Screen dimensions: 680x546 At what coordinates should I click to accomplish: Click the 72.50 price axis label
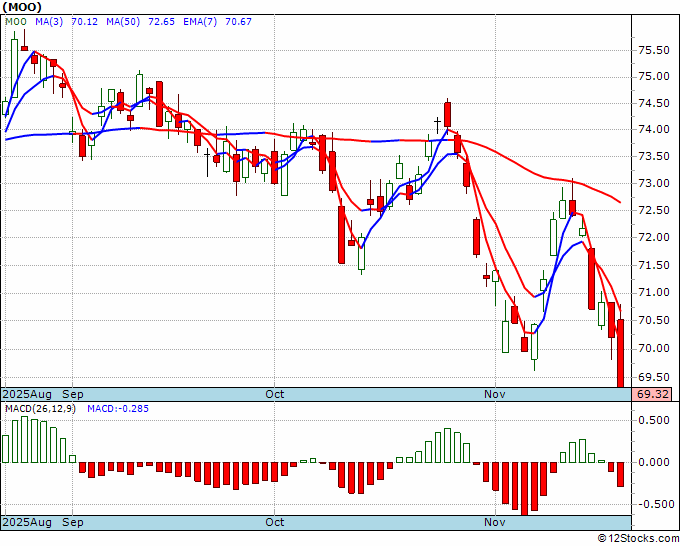(654, 210)
